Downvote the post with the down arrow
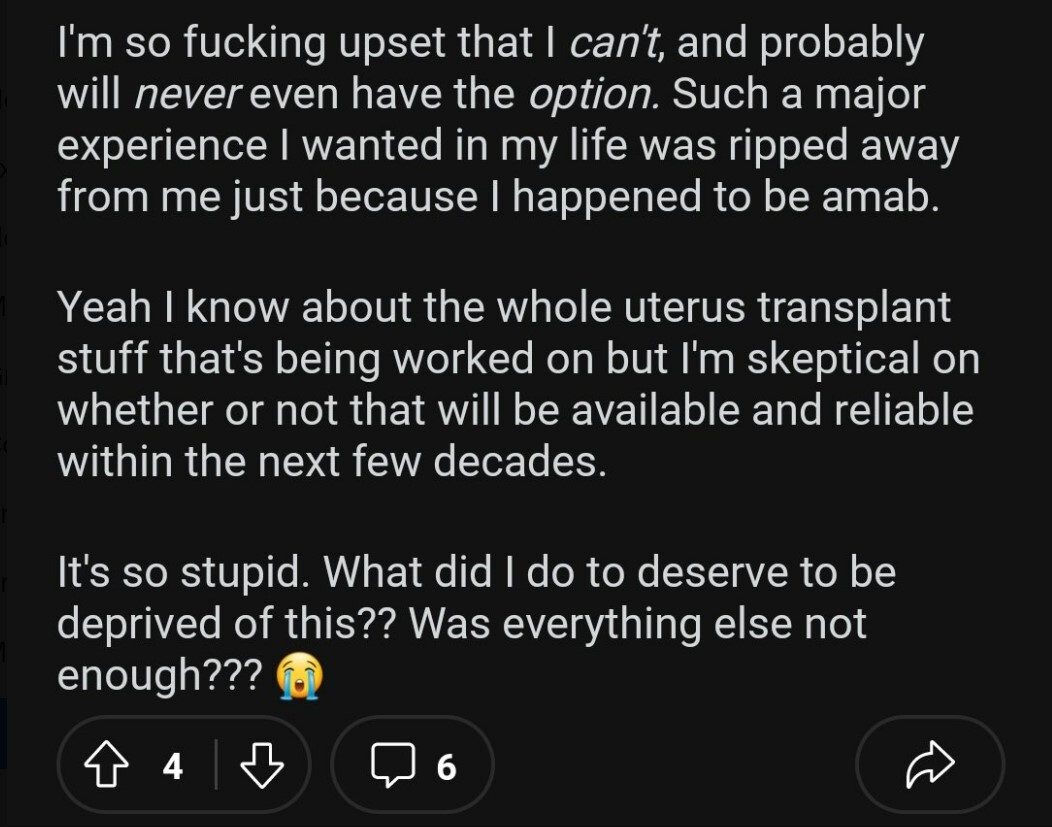The width and height of the screenshot is (1052, 827). click(263, 767)
